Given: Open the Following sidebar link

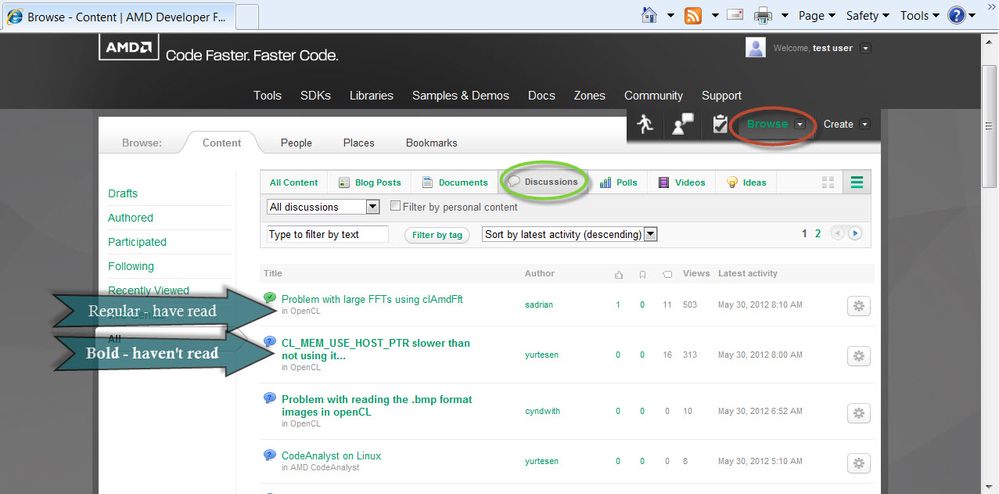Looking at the screenshot, I should [x=131, y=266].
